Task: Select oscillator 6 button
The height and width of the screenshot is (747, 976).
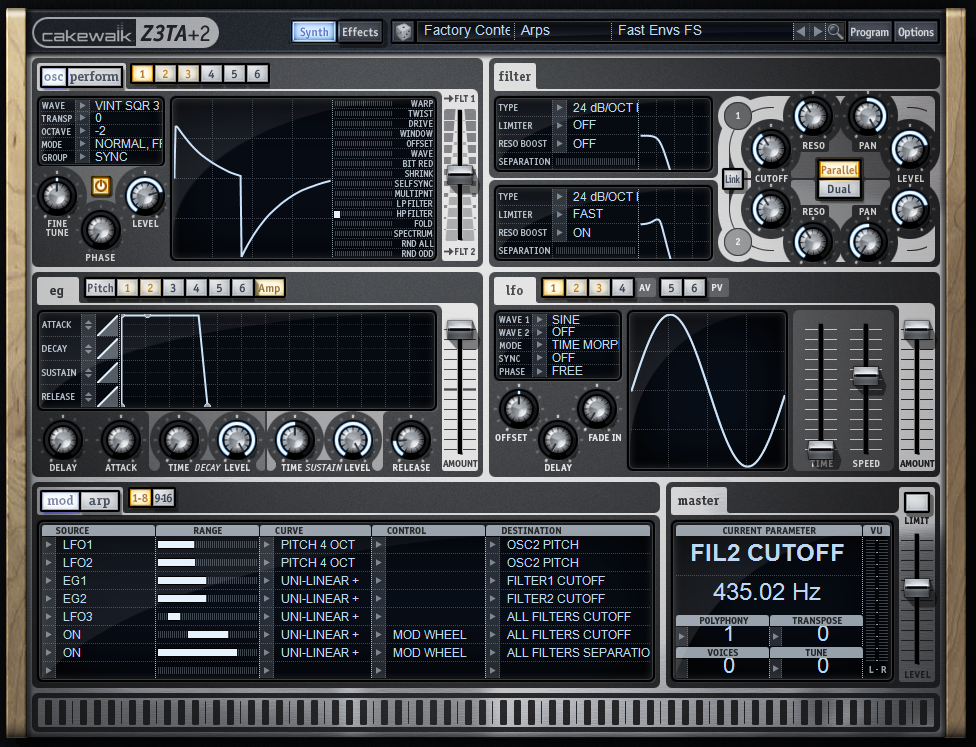Action: point(257,74)
